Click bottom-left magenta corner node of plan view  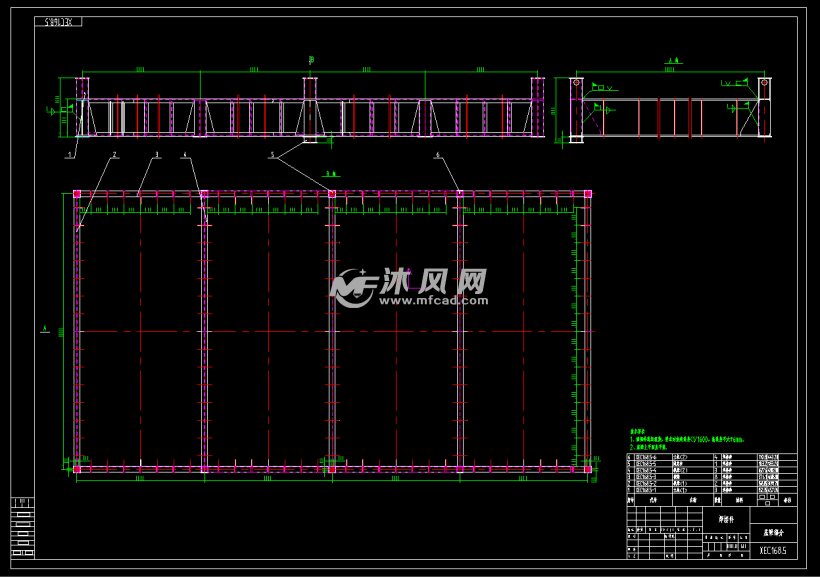click(77, 468)
